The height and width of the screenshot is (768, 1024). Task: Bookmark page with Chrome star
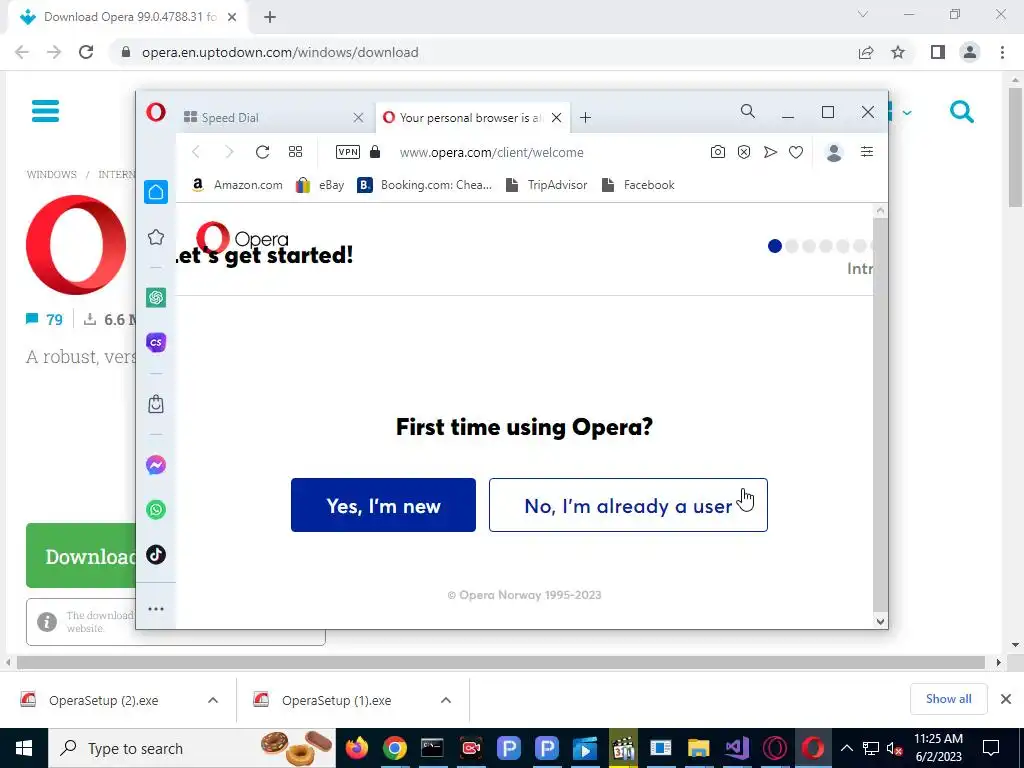[x=898, y=52]
